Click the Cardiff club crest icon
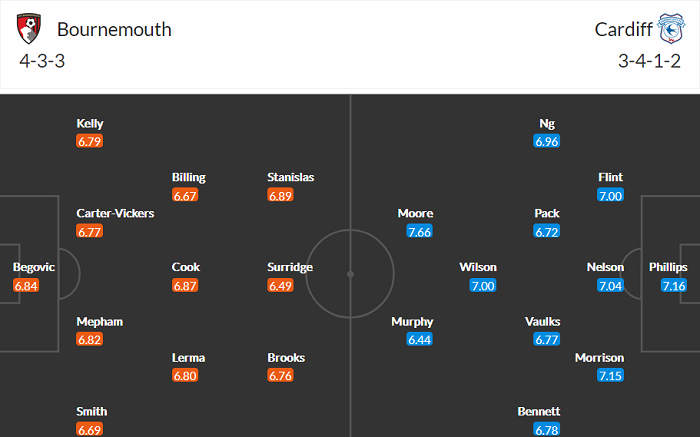This screenshot has height=437, width=700. [669, 30]
